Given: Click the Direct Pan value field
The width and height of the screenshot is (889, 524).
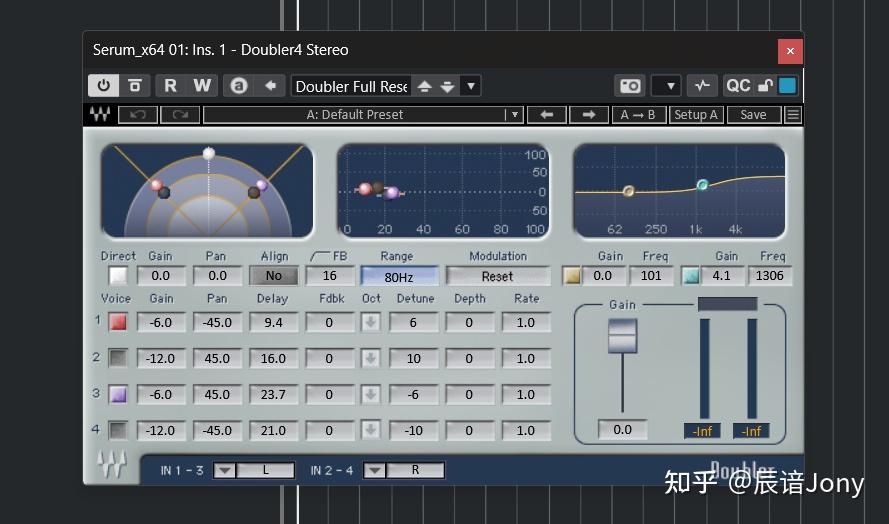Looking at the screenshot, I should point(217,276).
